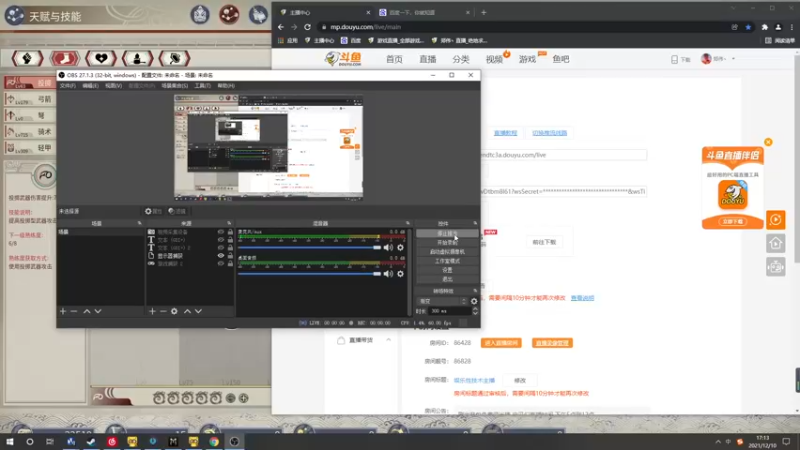Click the fist skill category icon
The image size is (800, 450).
27,58
